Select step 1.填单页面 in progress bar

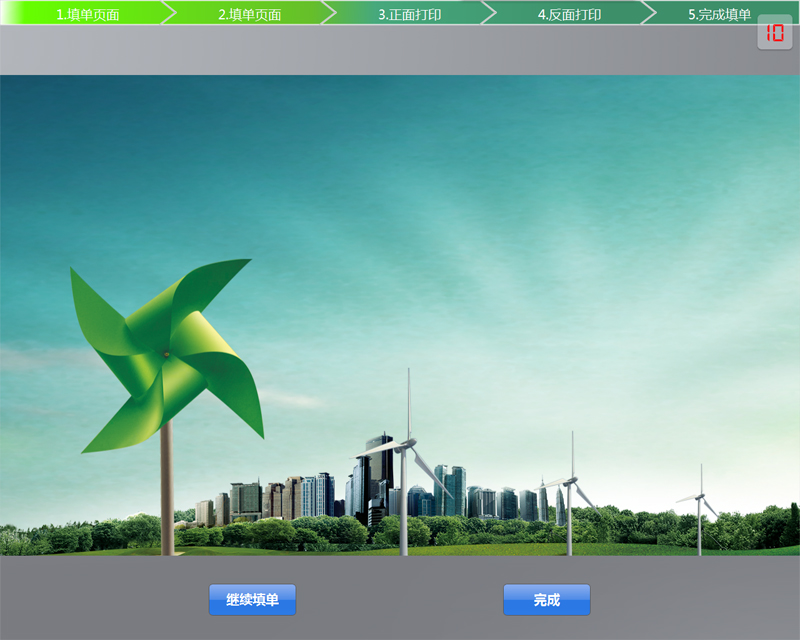pos(87,14)
